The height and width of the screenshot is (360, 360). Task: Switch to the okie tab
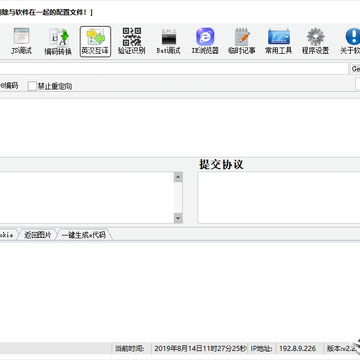pos(7,235)
